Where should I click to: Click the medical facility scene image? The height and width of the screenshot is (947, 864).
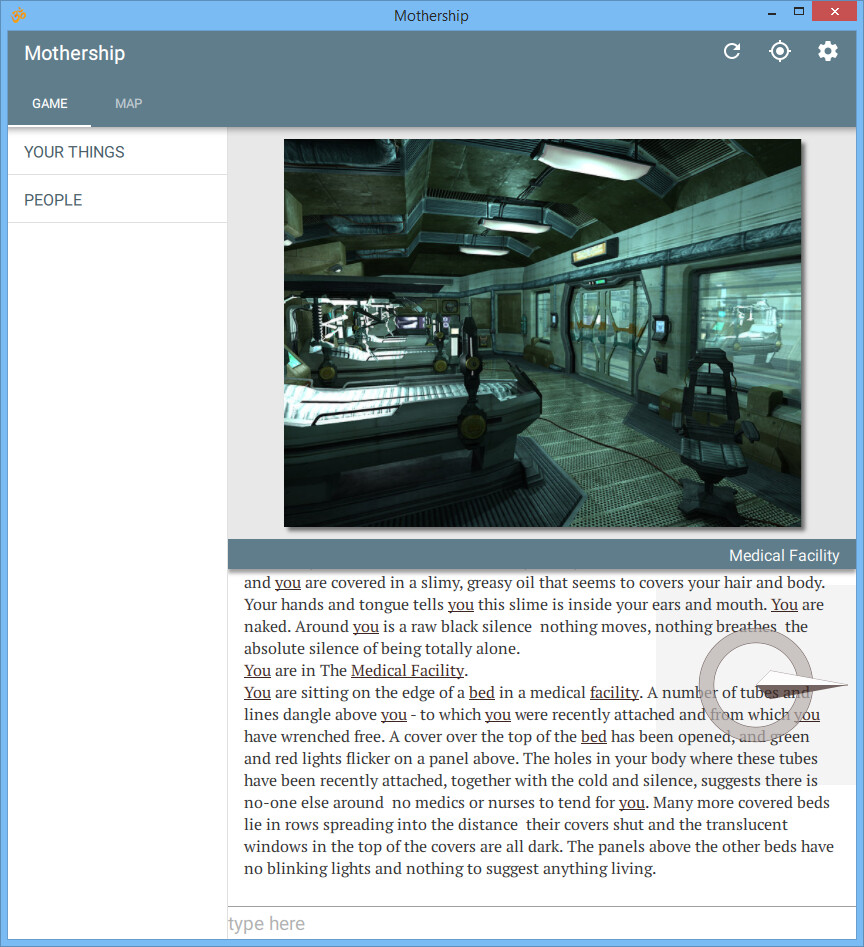point(542,333)
